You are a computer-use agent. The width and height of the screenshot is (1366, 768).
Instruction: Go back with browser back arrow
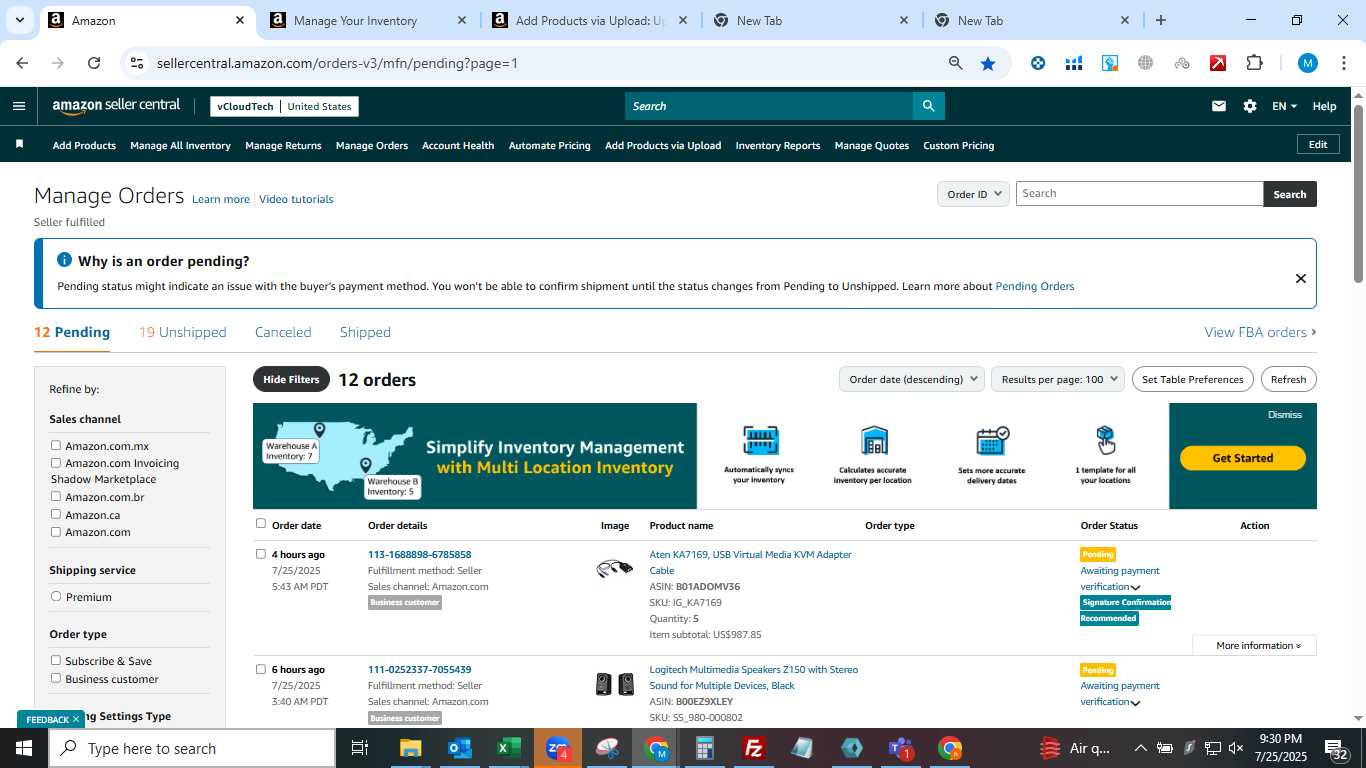22,63
